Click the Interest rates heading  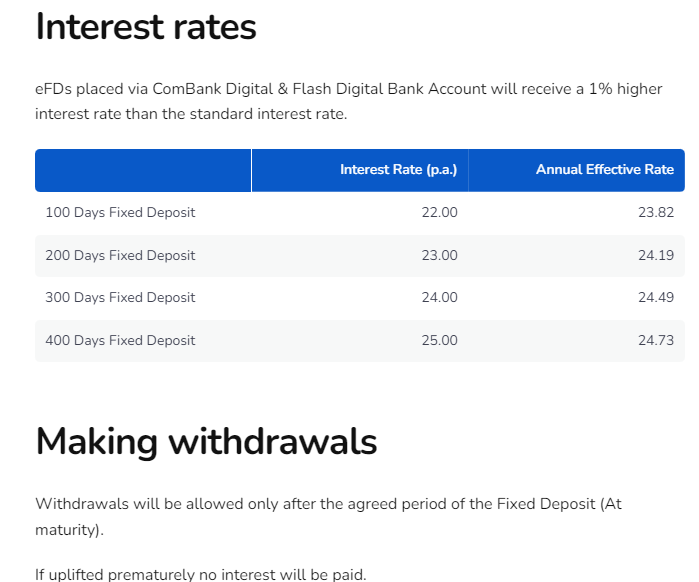click(x=146, y=27)
